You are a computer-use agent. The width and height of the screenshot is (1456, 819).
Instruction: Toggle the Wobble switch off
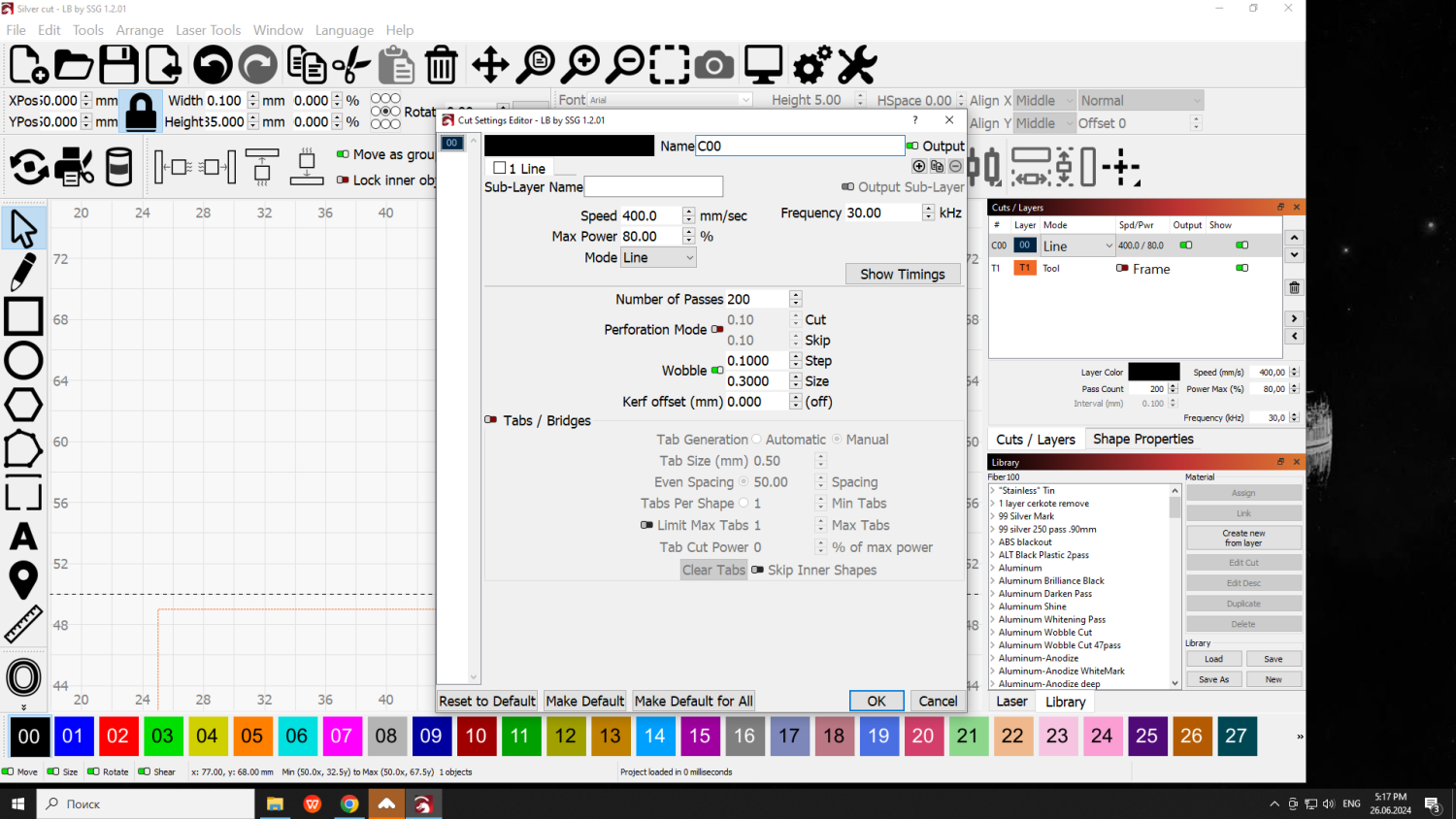(x=717, y=371)
